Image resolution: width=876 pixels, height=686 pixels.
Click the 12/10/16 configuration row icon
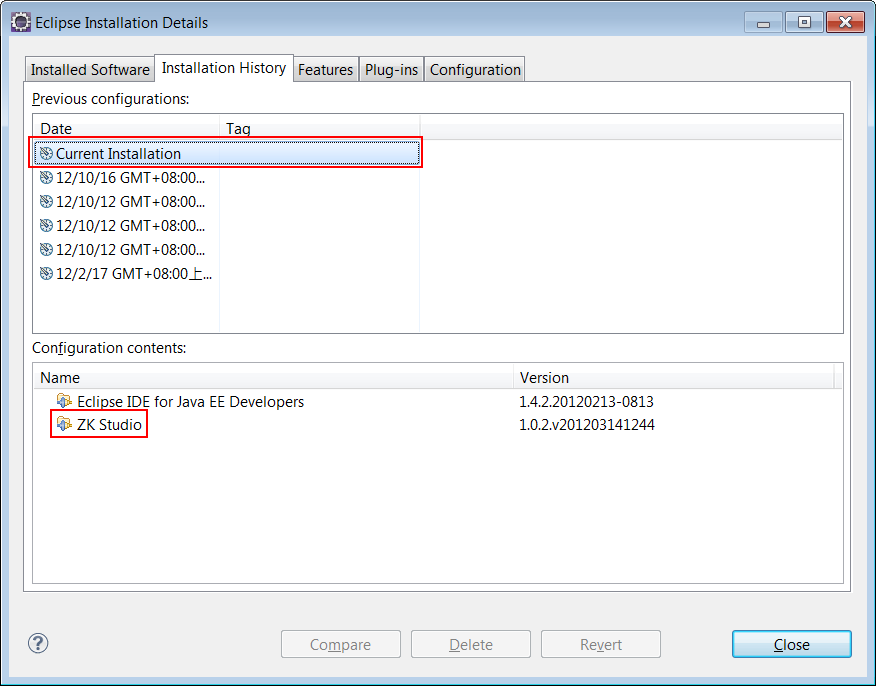(46, 178)
